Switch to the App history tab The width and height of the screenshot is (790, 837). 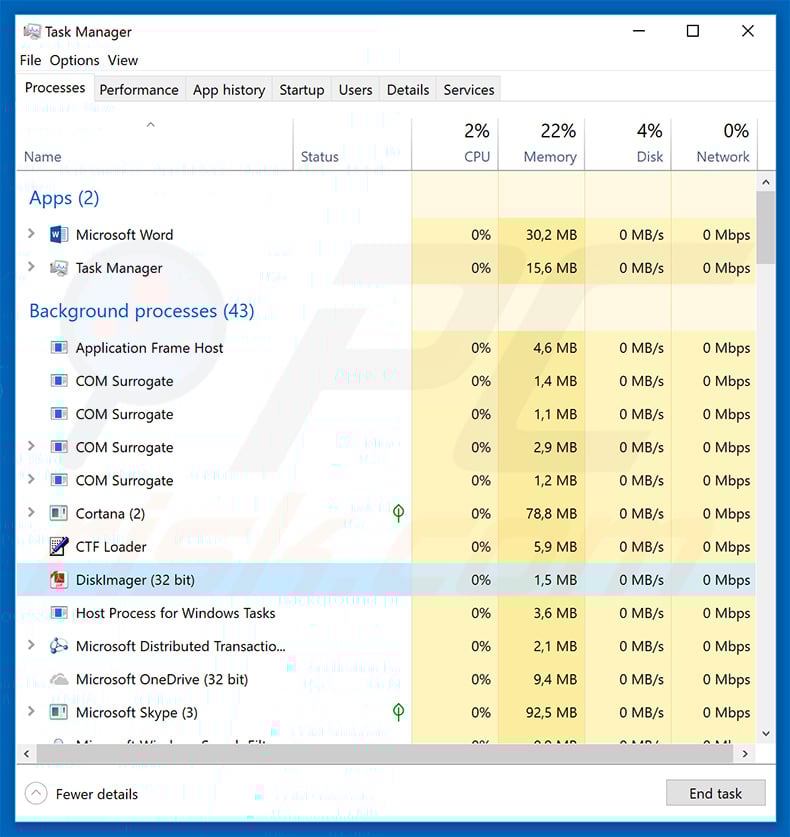pyautogui.click(x=229, y=90)
